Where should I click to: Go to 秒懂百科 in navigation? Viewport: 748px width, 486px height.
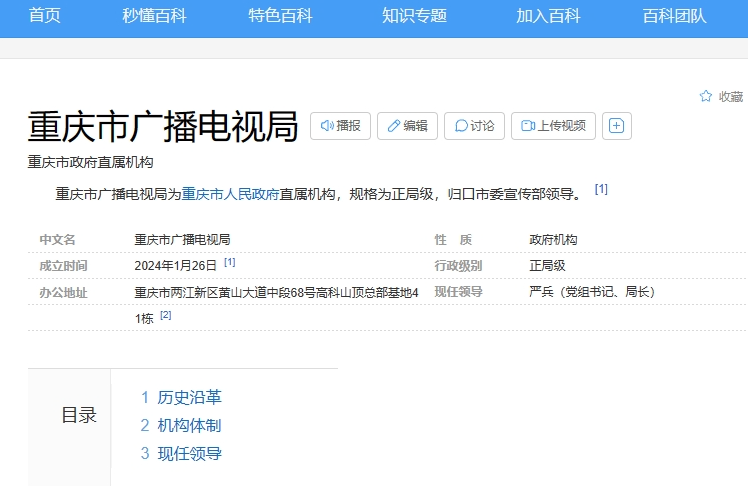154,16
